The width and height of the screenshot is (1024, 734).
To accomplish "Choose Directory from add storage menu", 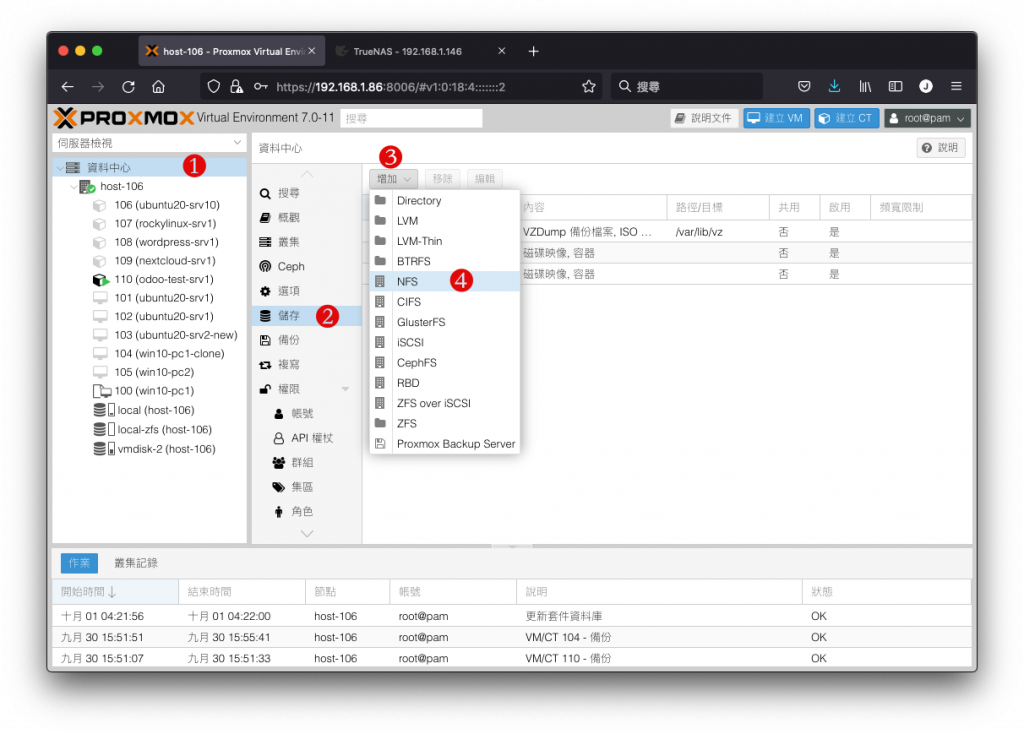I will click(444, 200).
